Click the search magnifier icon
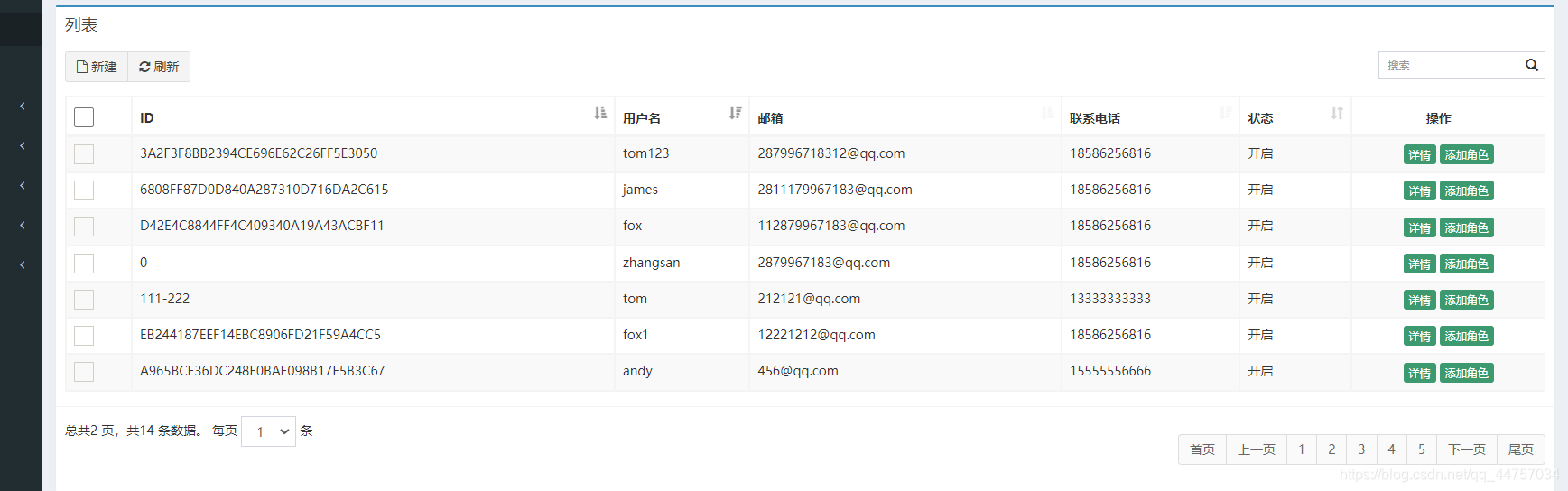 pyautogui.click(x=1532, y=65)
